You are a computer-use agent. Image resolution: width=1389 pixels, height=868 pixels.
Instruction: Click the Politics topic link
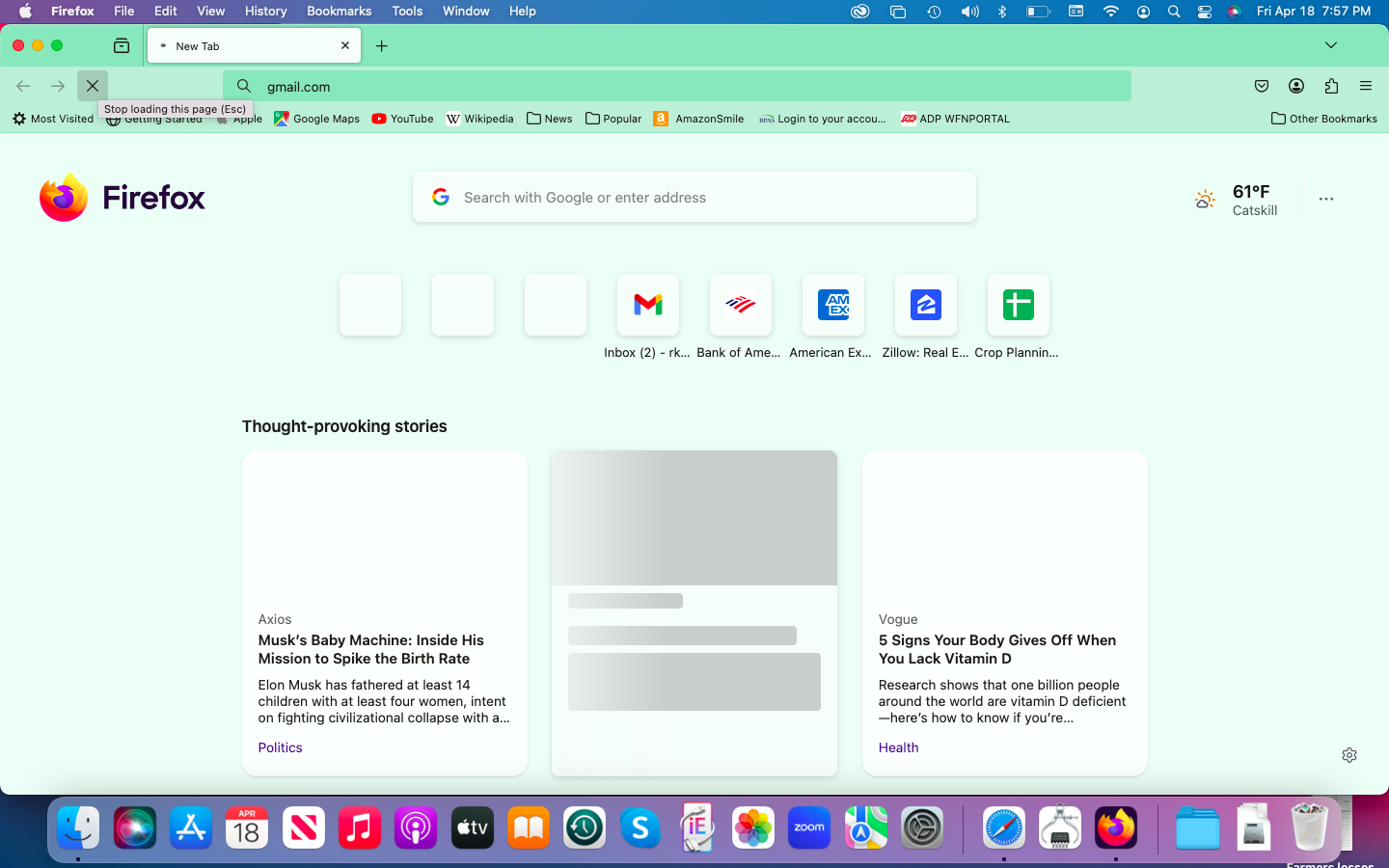[x=281, y=747]
